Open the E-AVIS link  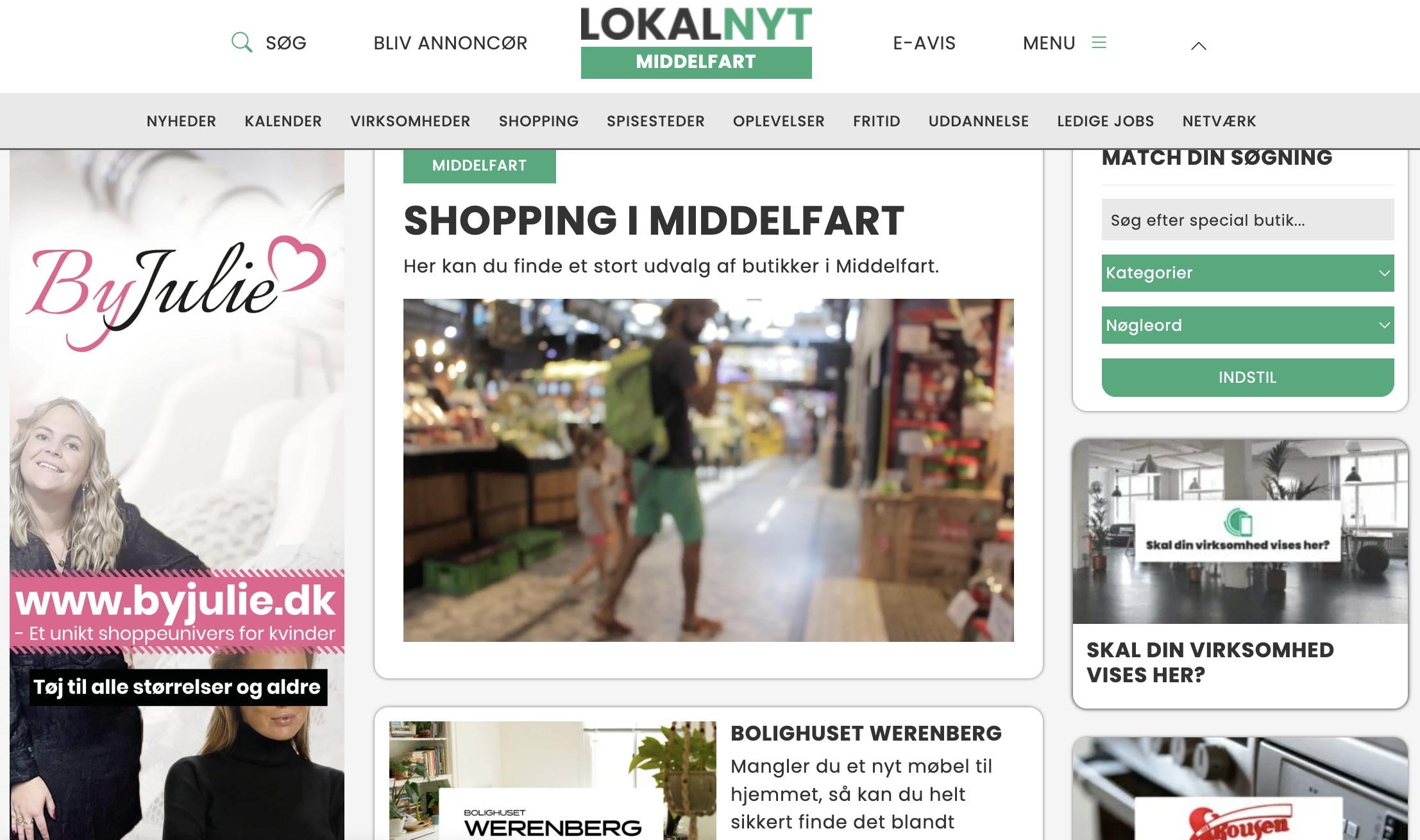coord(924,43)
